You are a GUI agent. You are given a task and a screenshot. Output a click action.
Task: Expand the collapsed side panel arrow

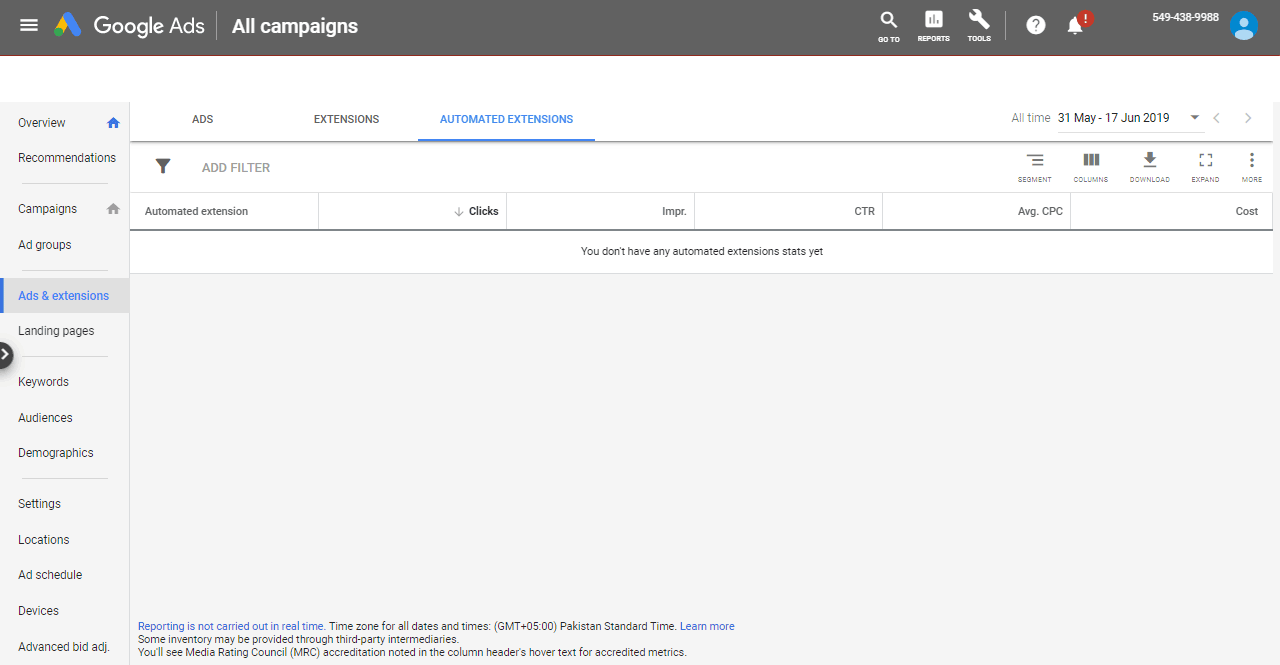coord(5,354)
